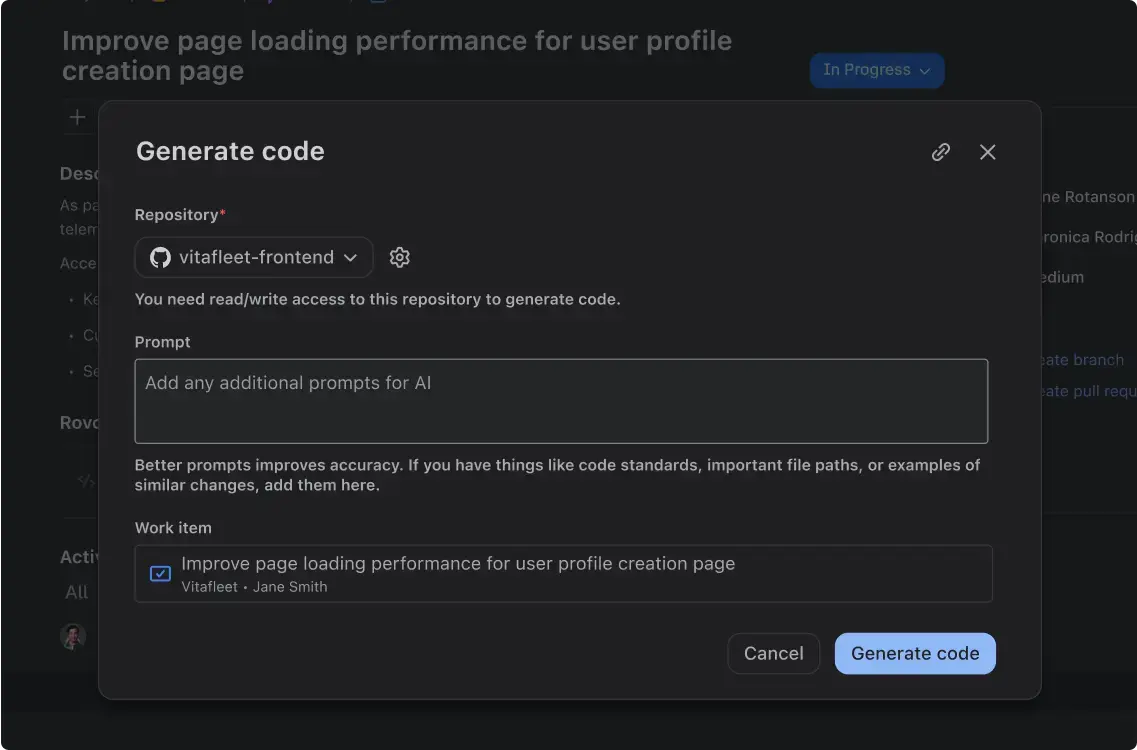The width and height of the screenshot is (1137, 750).
Task: Open repository settings gear icon
Action: coord(399,258)
